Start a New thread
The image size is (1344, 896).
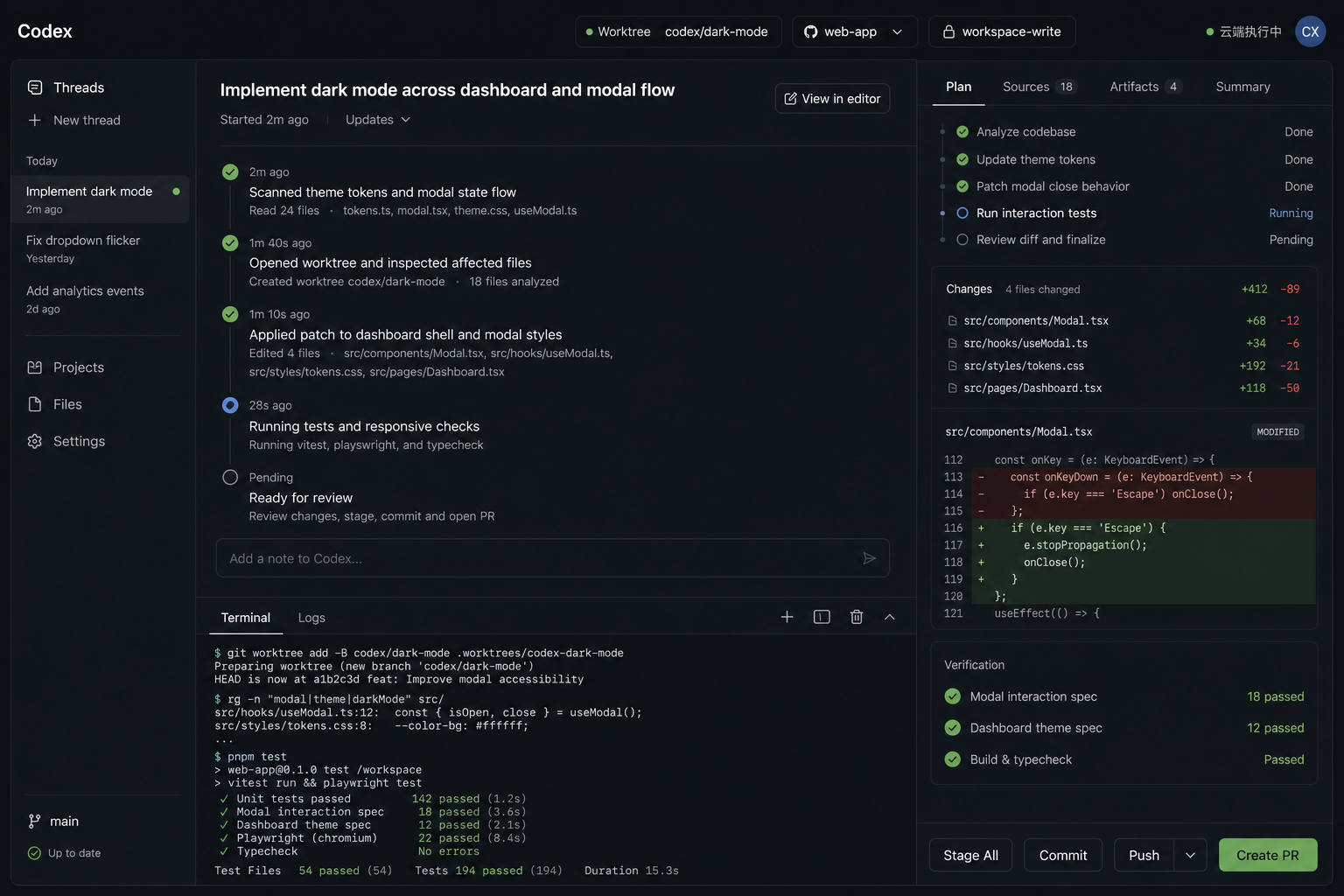(74, 120)
